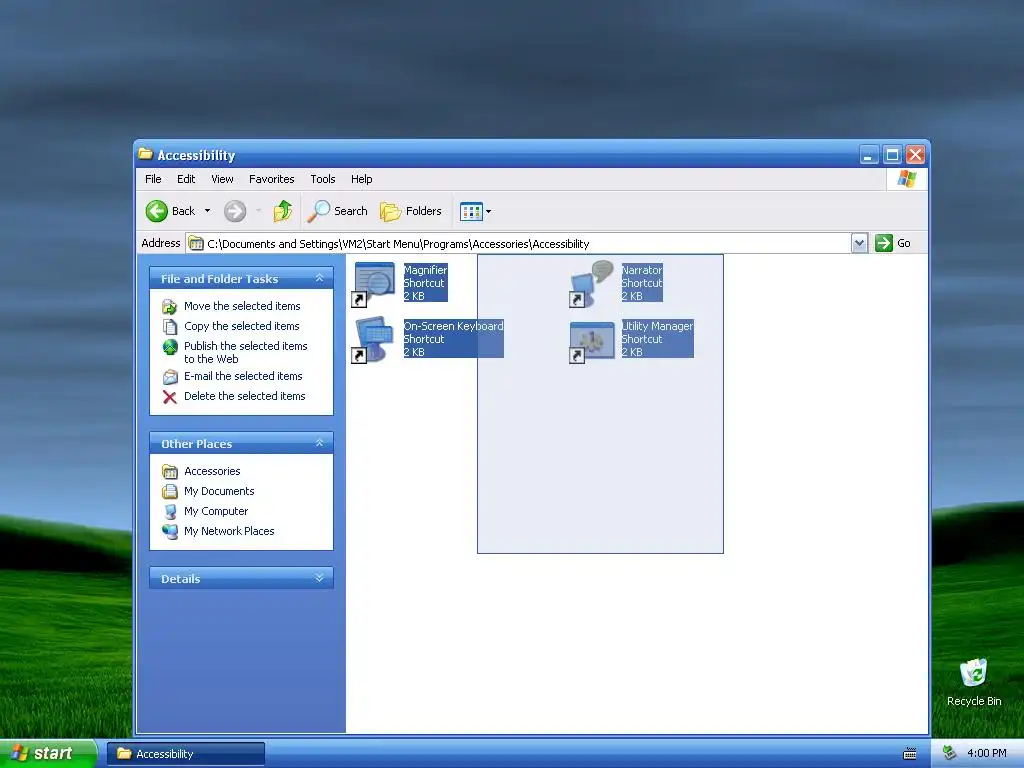The image size is (1024, 768).
Task: Click the keyboard icon in the taskbar
Action: point(910,754)
